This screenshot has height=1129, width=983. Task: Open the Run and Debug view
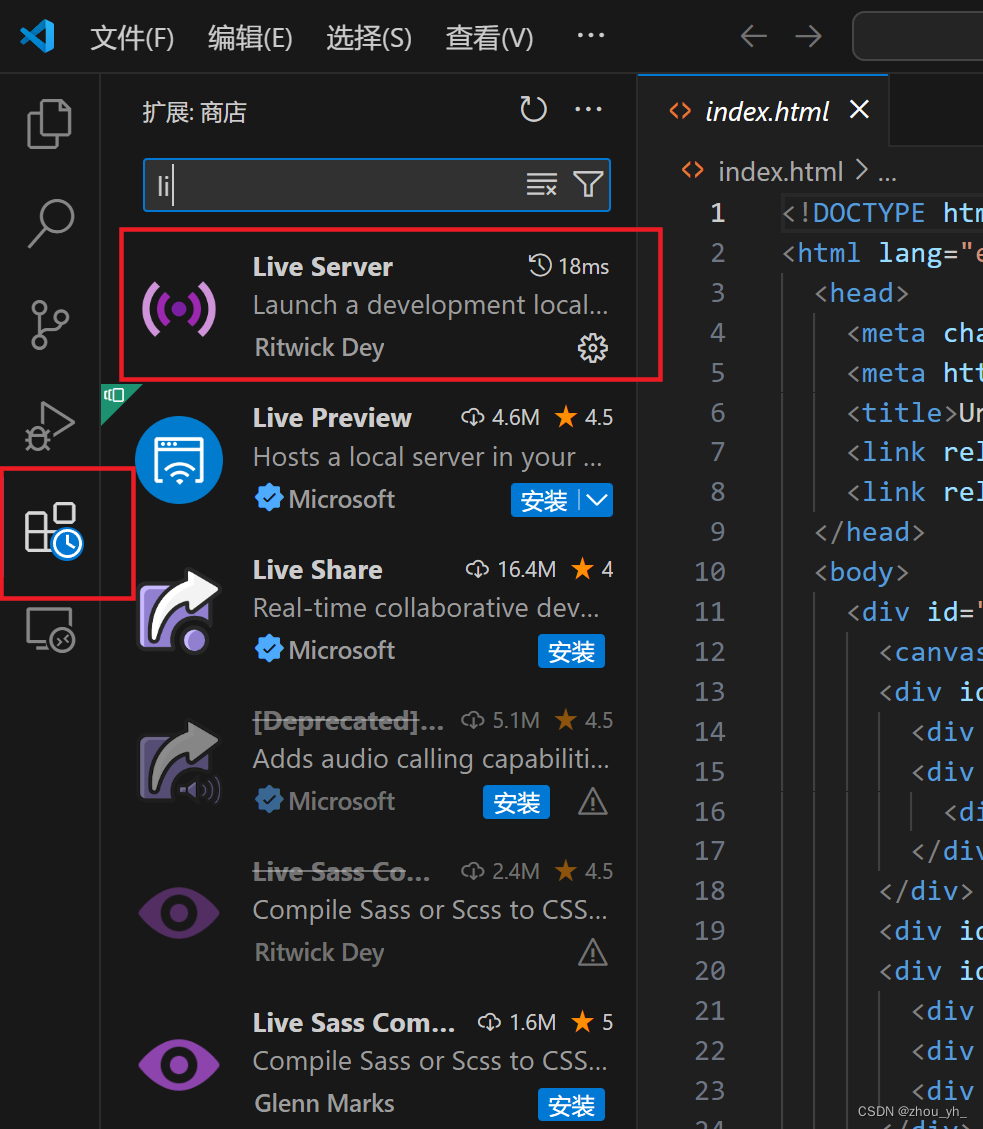(x=50, y=426)
